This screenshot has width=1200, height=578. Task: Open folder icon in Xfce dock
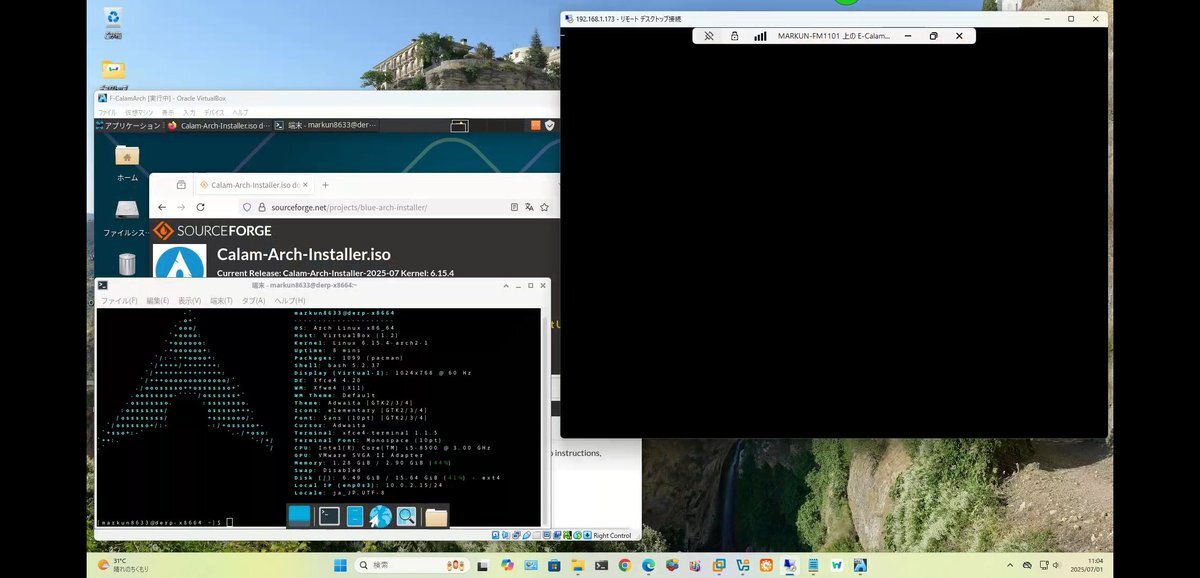[435, 517]
